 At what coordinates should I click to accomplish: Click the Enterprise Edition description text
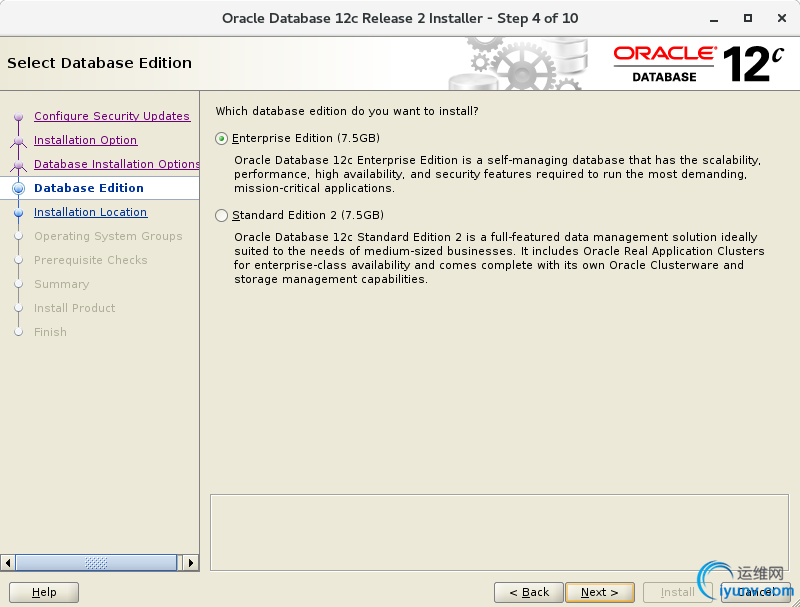coord(497,174)
